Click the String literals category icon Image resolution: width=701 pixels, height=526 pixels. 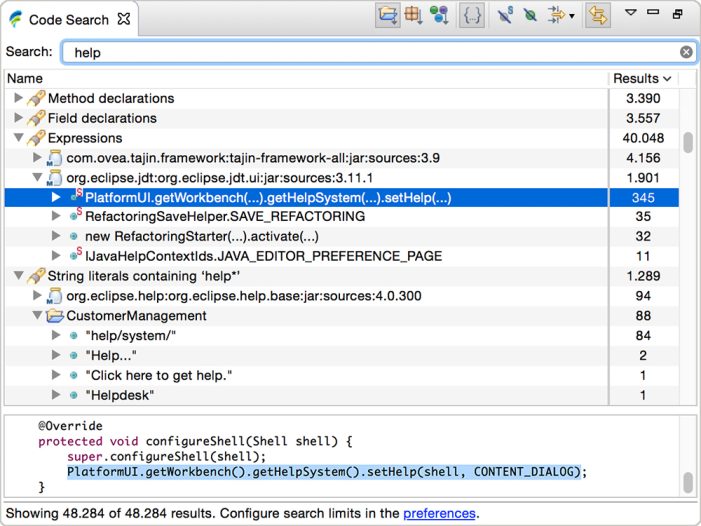click(x=36, y=276)
